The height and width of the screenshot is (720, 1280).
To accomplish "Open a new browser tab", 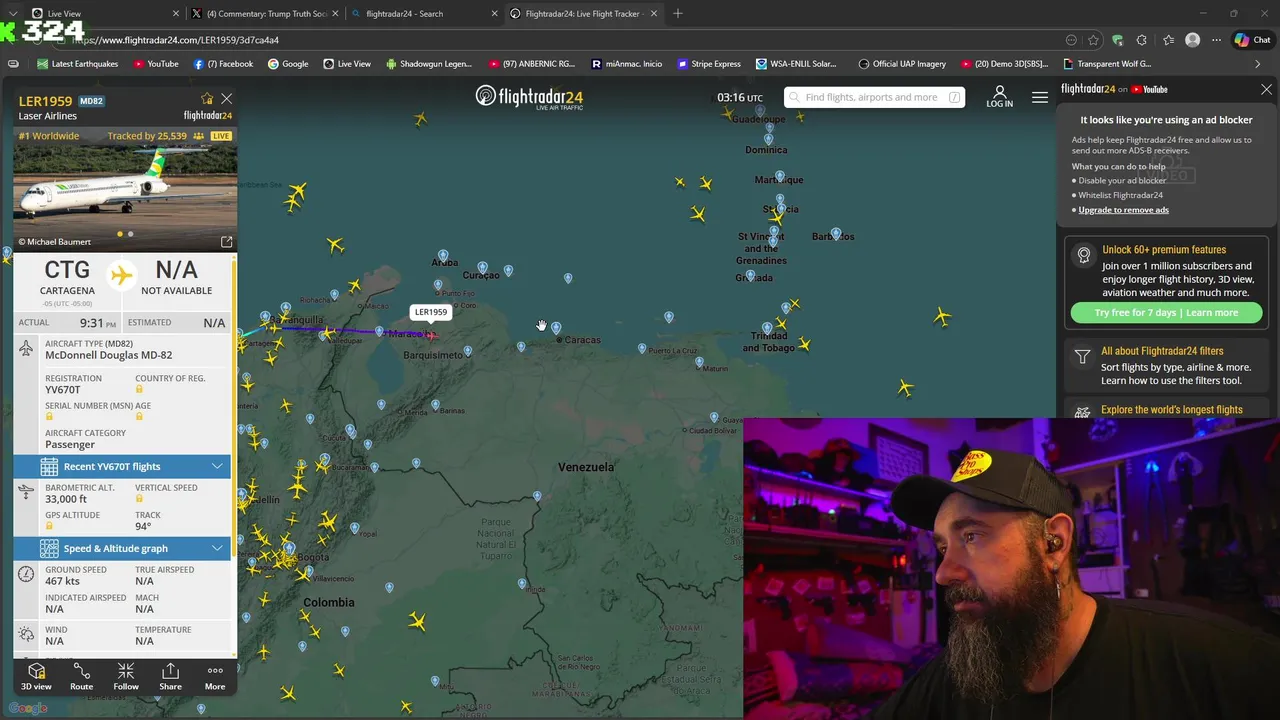I will pyautogui.click(x=678, y=13).
